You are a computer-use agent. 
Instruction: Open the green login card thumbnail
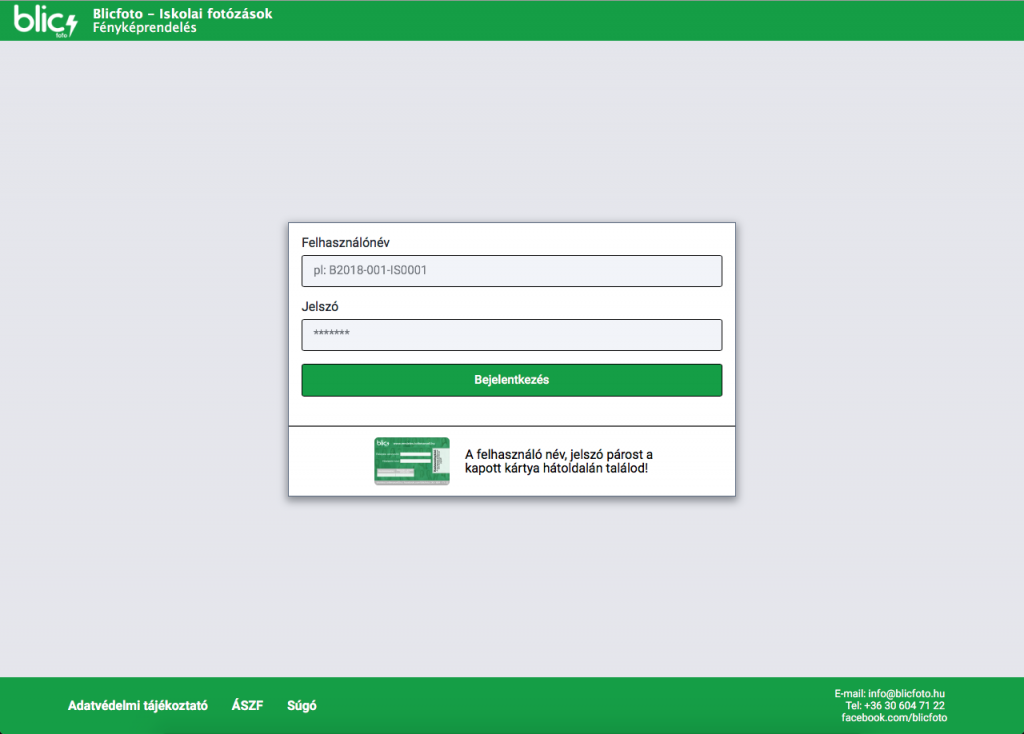(411, 461)
